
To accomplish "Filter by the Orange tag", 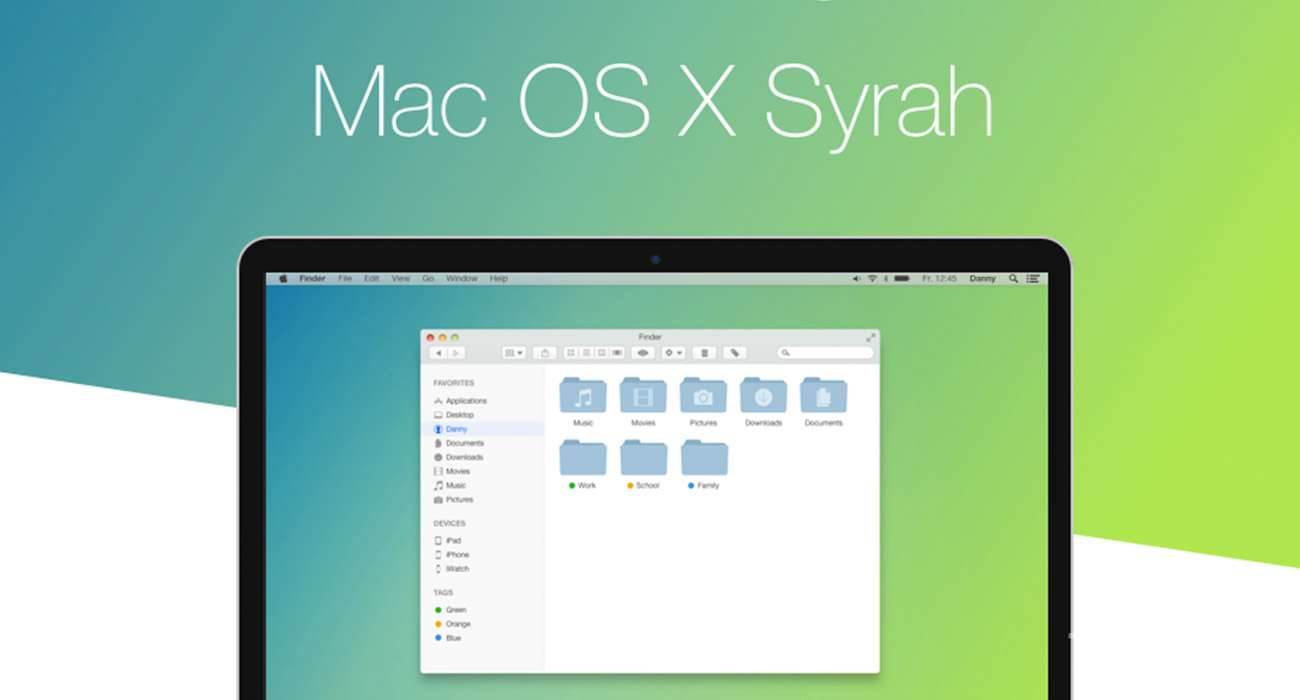I will (x=452, y=624).
